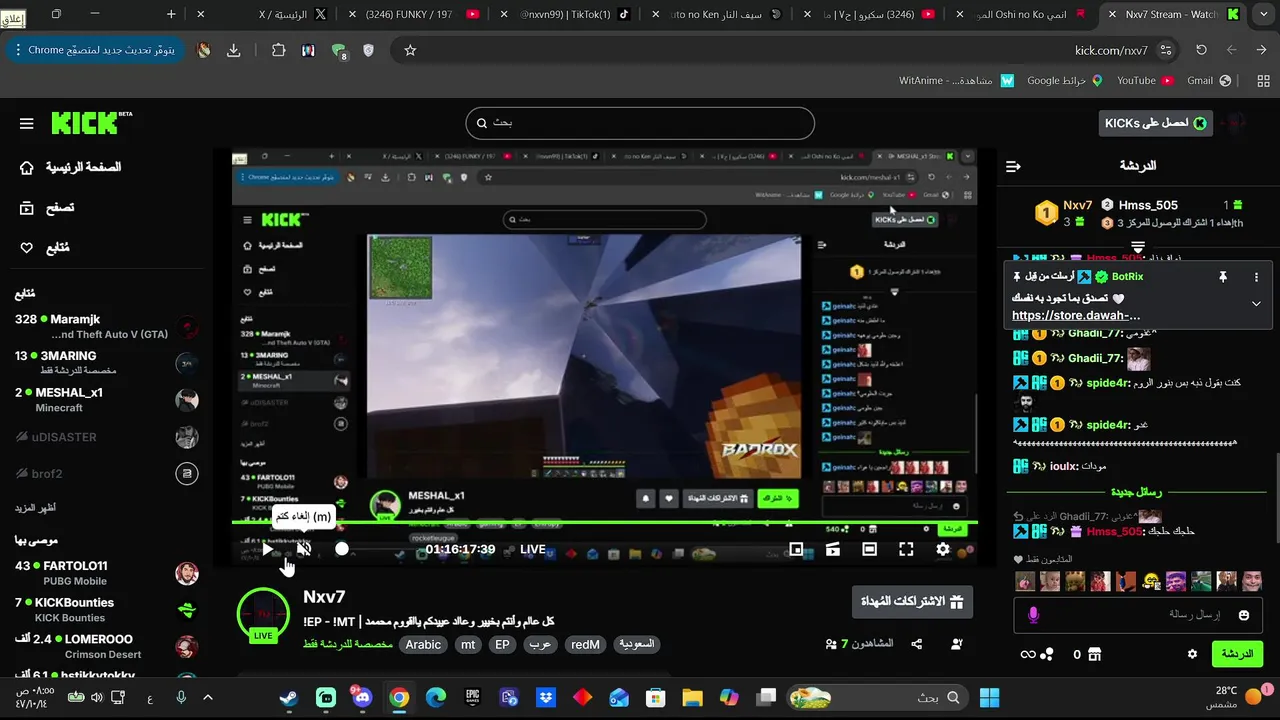The width and height of the screenshot is (1280, 720).
Task: Open the YouTube bookmark
Action: coord(1144,80)
